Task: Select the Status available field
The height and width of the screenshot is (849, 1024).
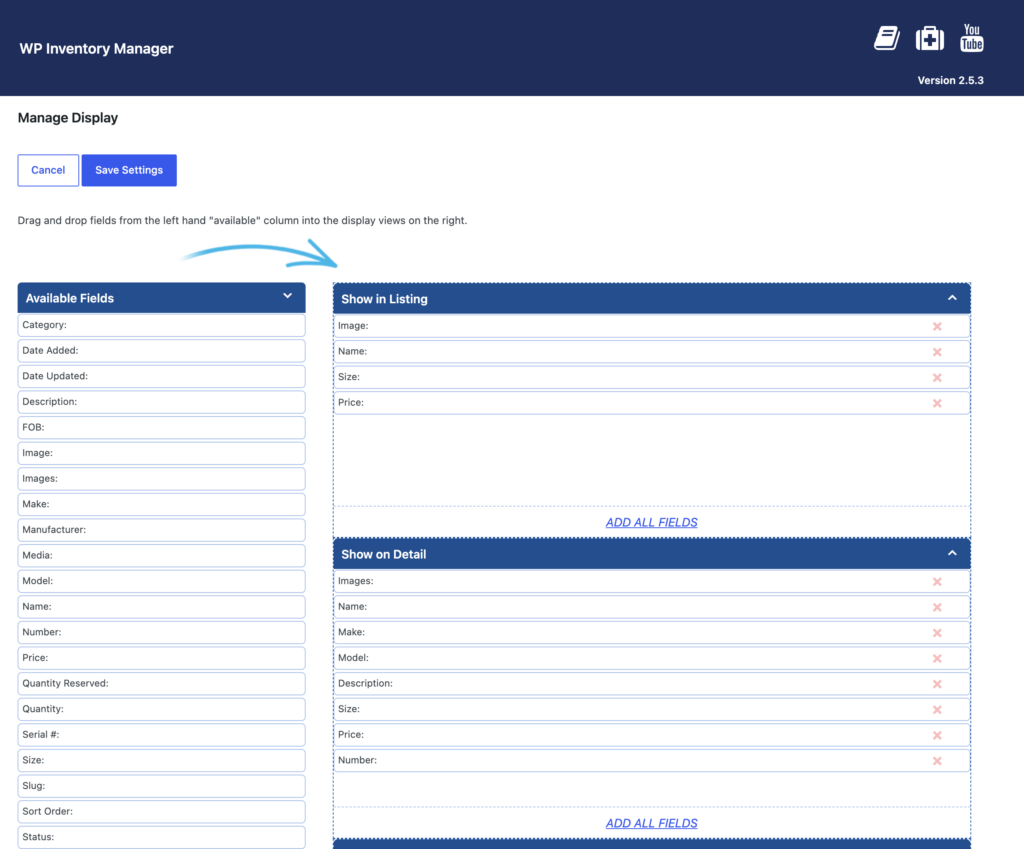Action: (161, 837)
